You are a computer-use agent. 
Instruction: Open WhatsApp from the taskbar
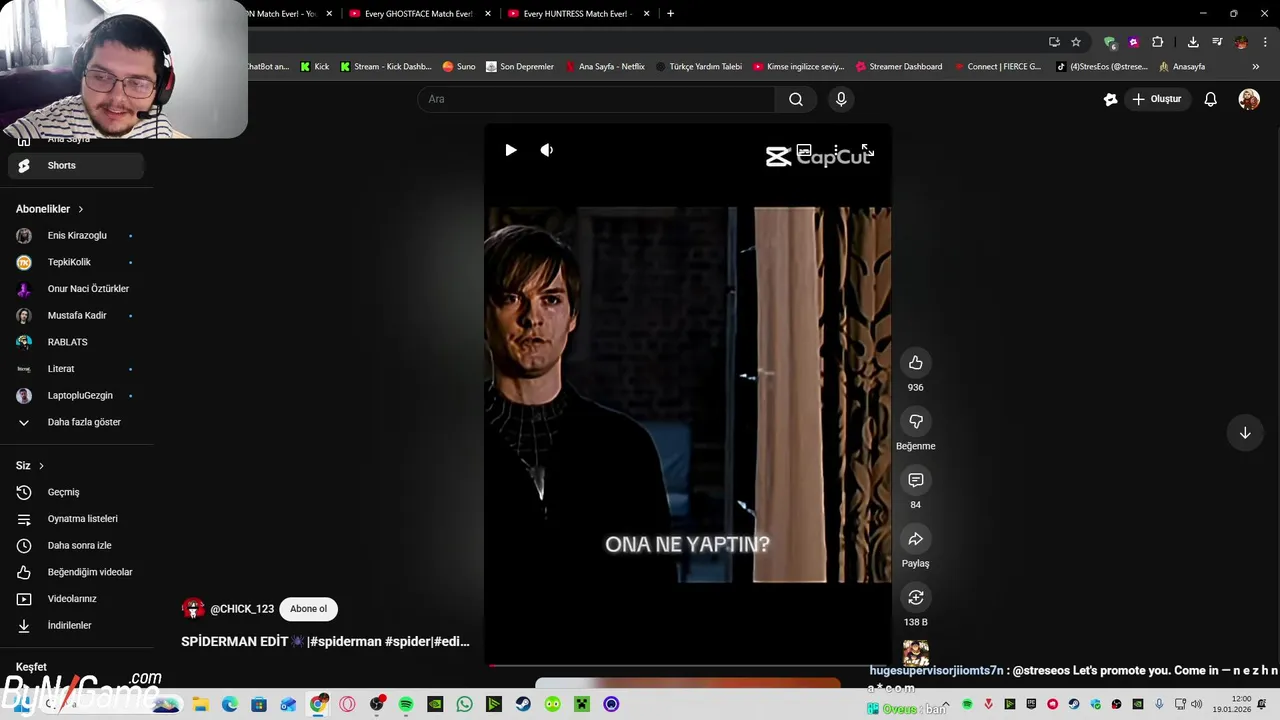click(x=464, y=705)
